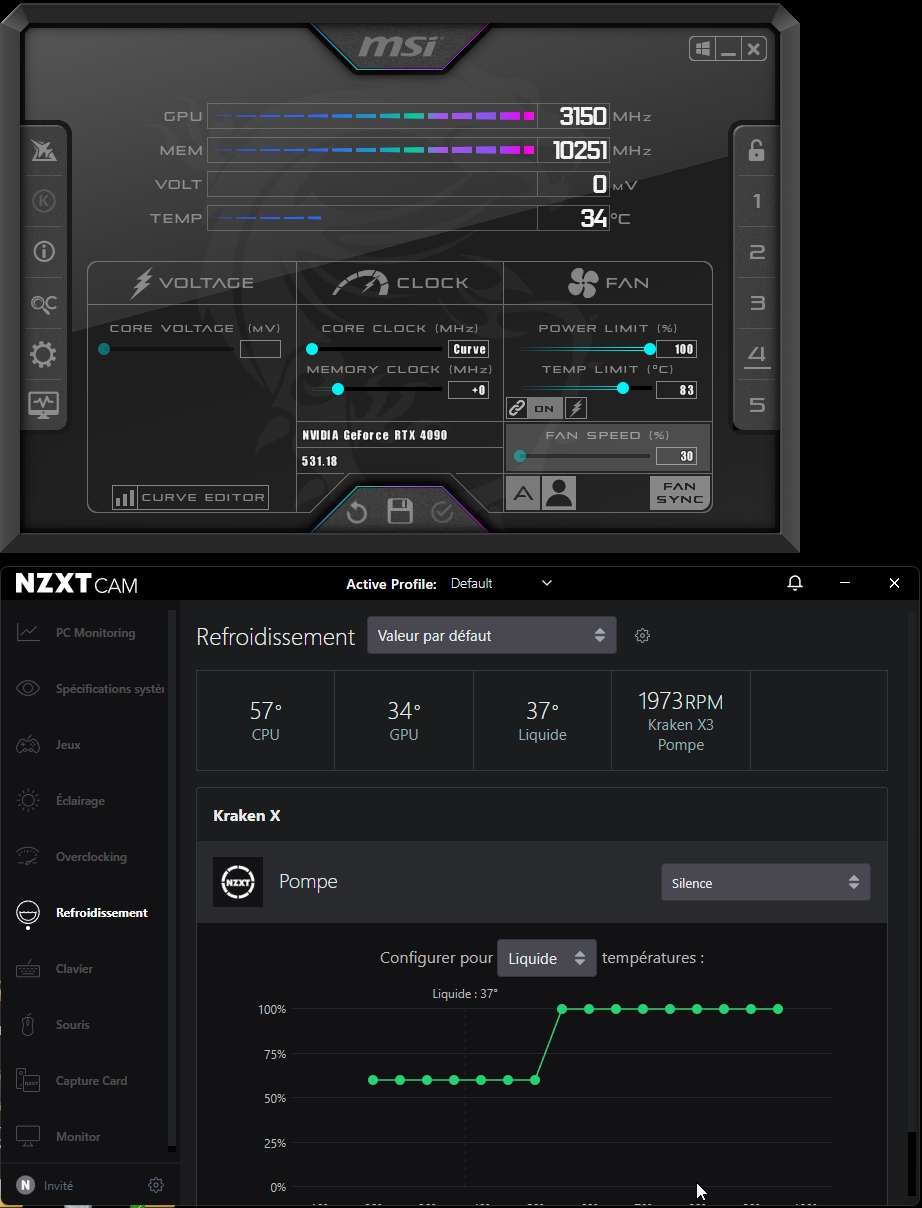This screenshot has width=922, height=1208.
Task: Click the Core Voltage slider handle
Action: click(104, 349)
